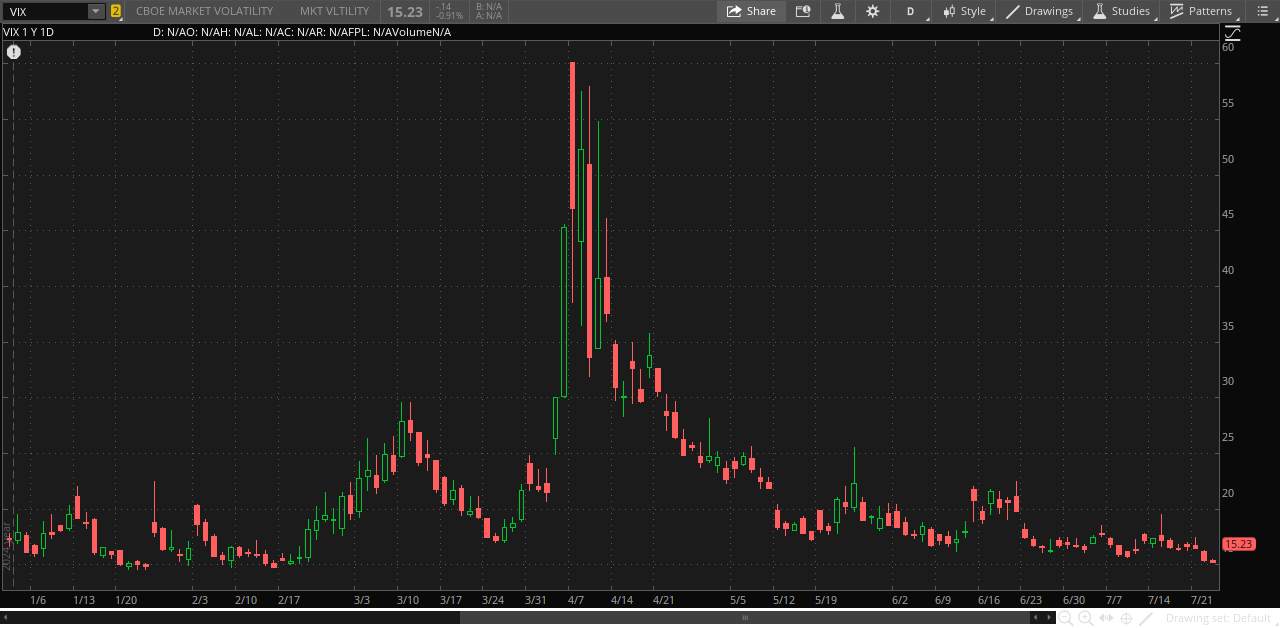Open the alerts calendar icon next to Share
This screenshot has width=1280, height=628.
pyautogui.click(x=803, y=11)
